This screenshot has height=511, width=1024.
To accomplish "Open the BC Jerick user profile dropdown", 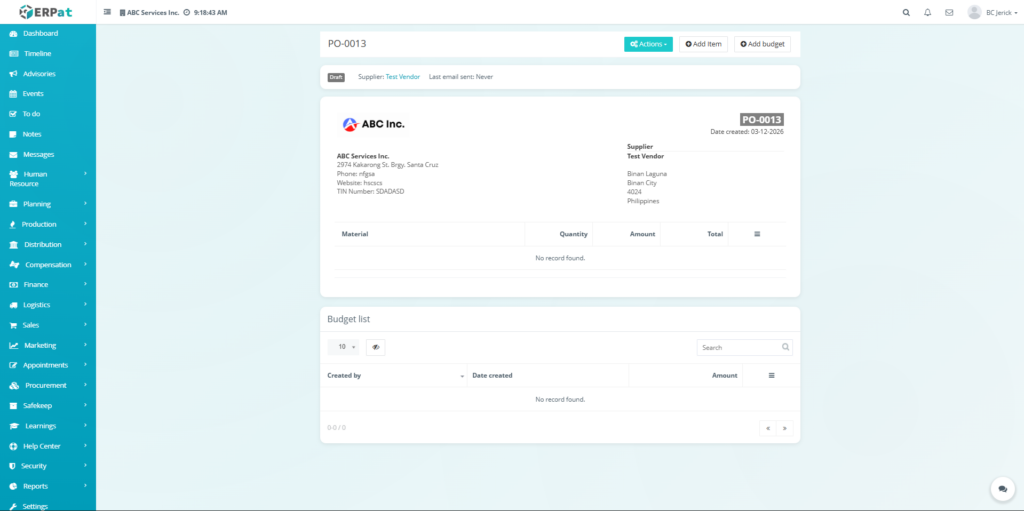I will point(993,13).
